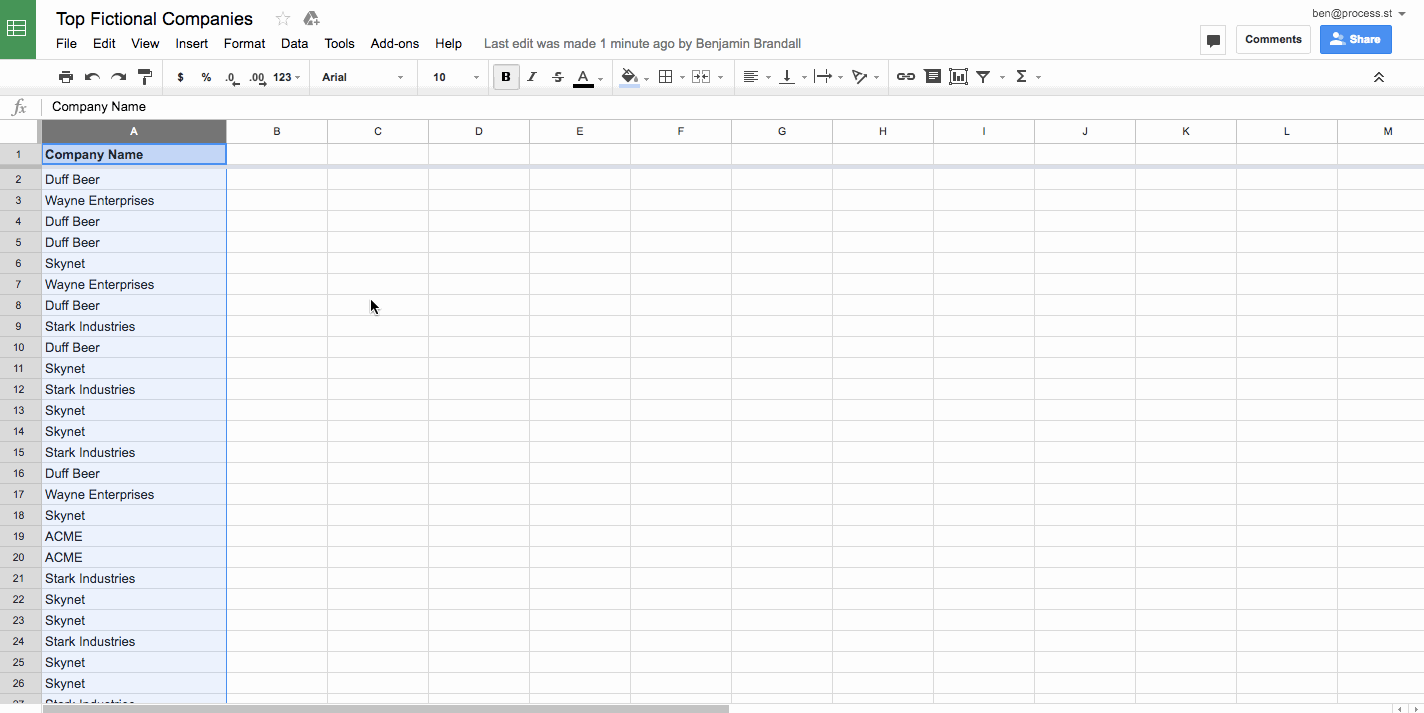Toggle Strikethrough formatting
Viewport: 1424px width, 713px height.
point(558,77)
